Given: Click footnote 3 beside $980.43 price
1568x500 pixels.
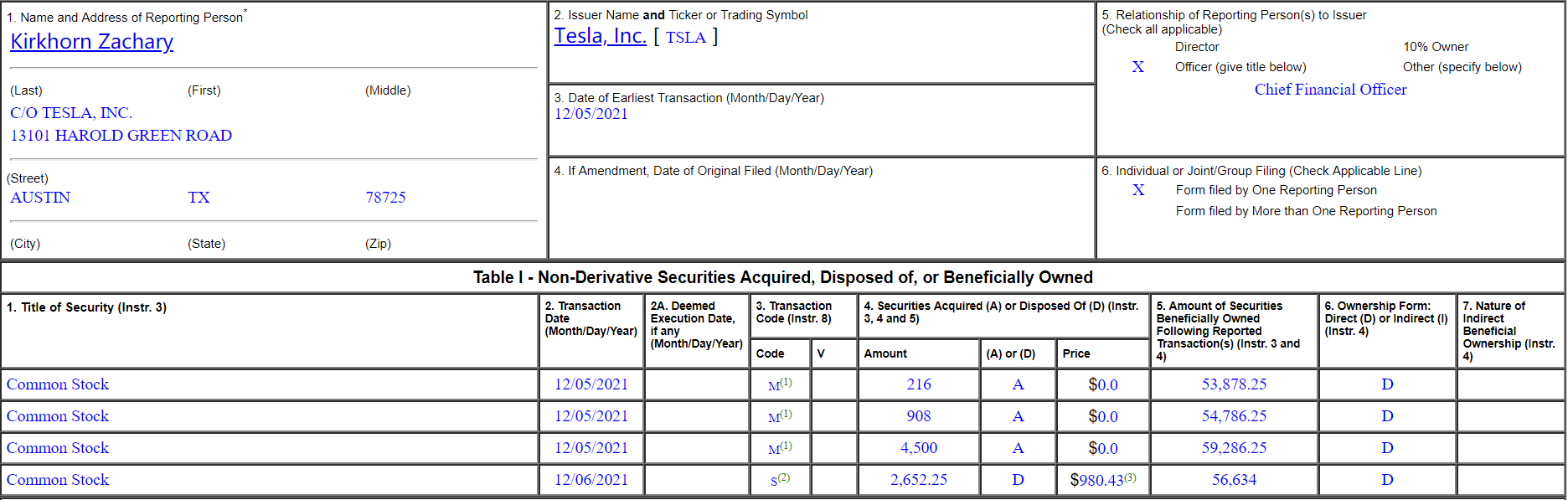Looking at the screenshot, I should click(1130, 477).
